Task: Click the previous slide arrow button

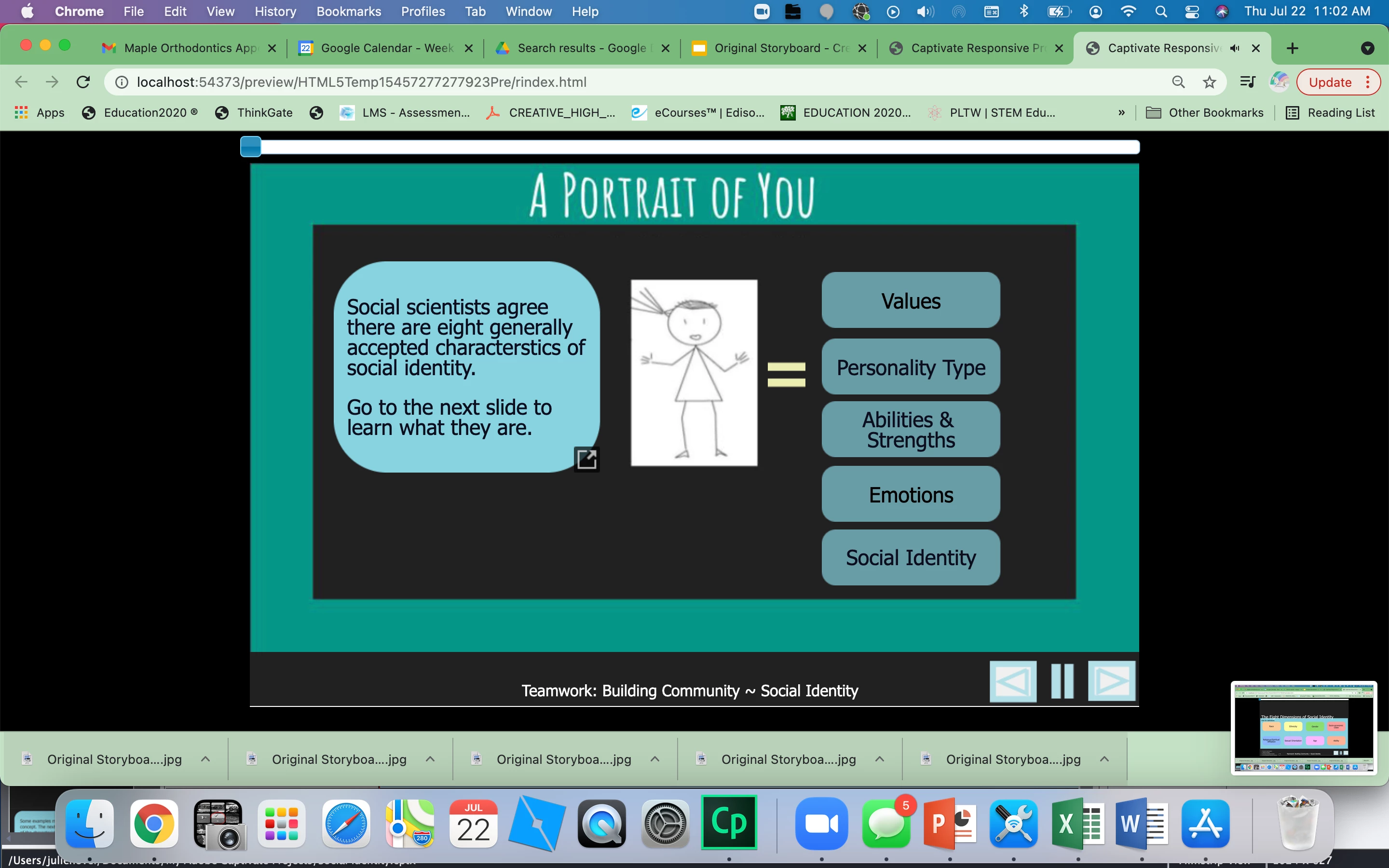Action: (1013, 681)
